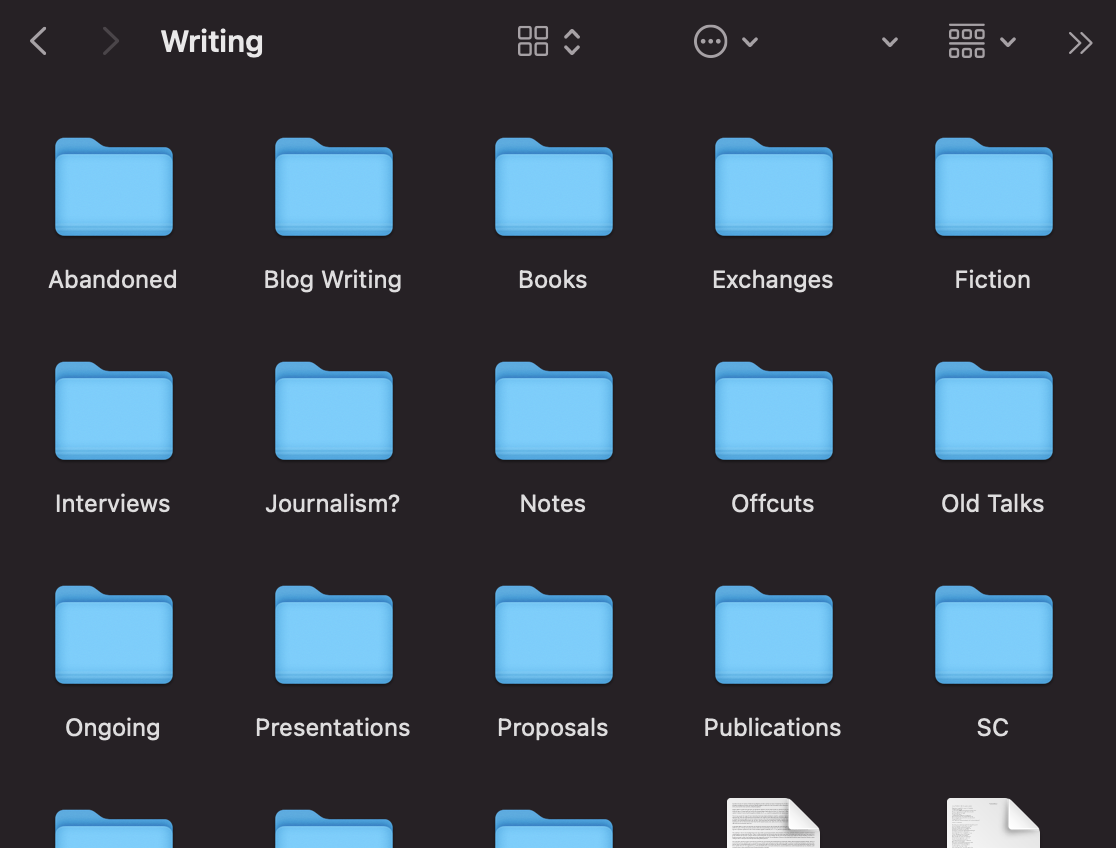The image size is (1116, 848).
Task: Click the Presentations folder name
Action: (333, 728)
